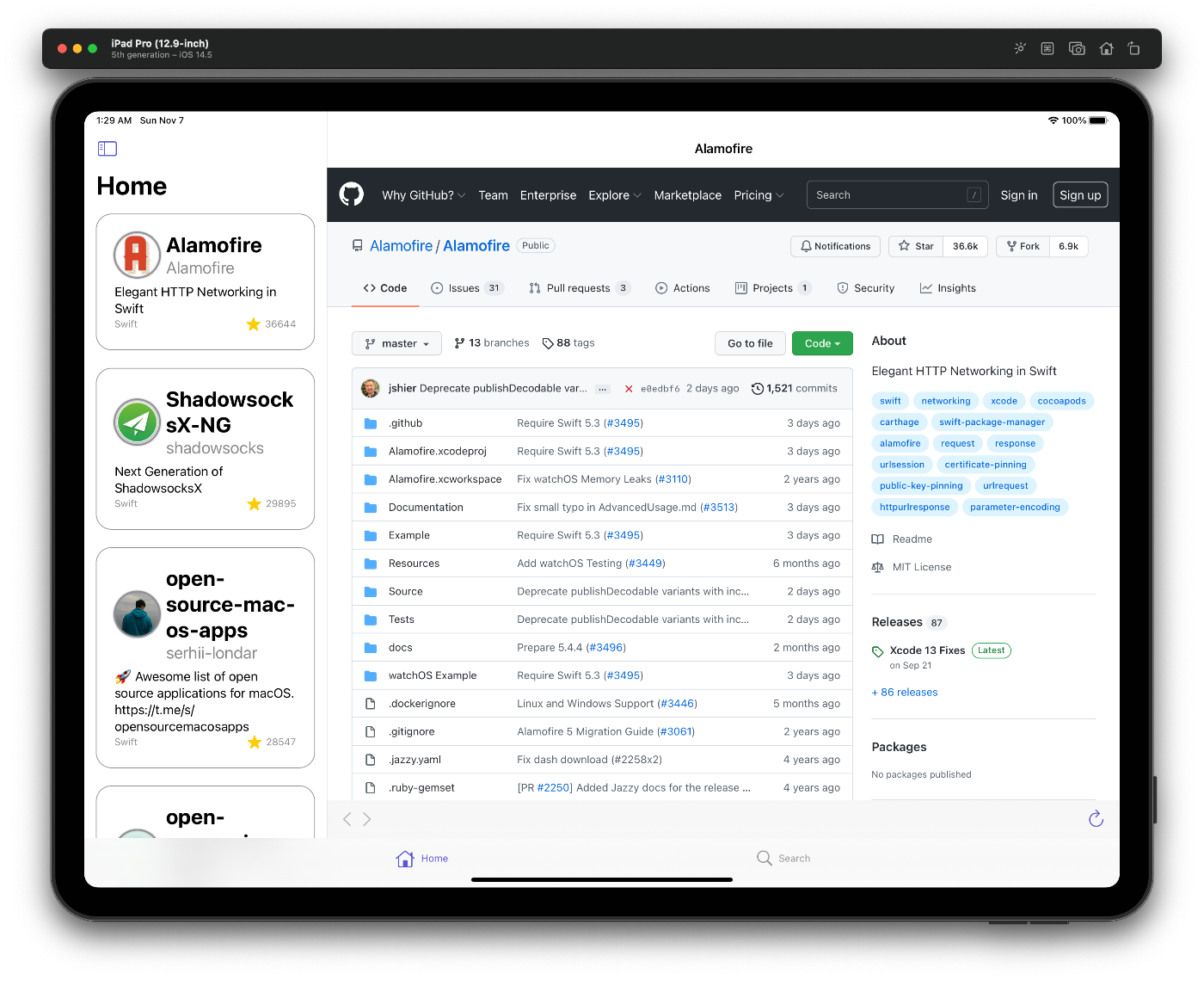The image size is (1204, 986).
Task: Click the browser back arrow
Action: 347,819
